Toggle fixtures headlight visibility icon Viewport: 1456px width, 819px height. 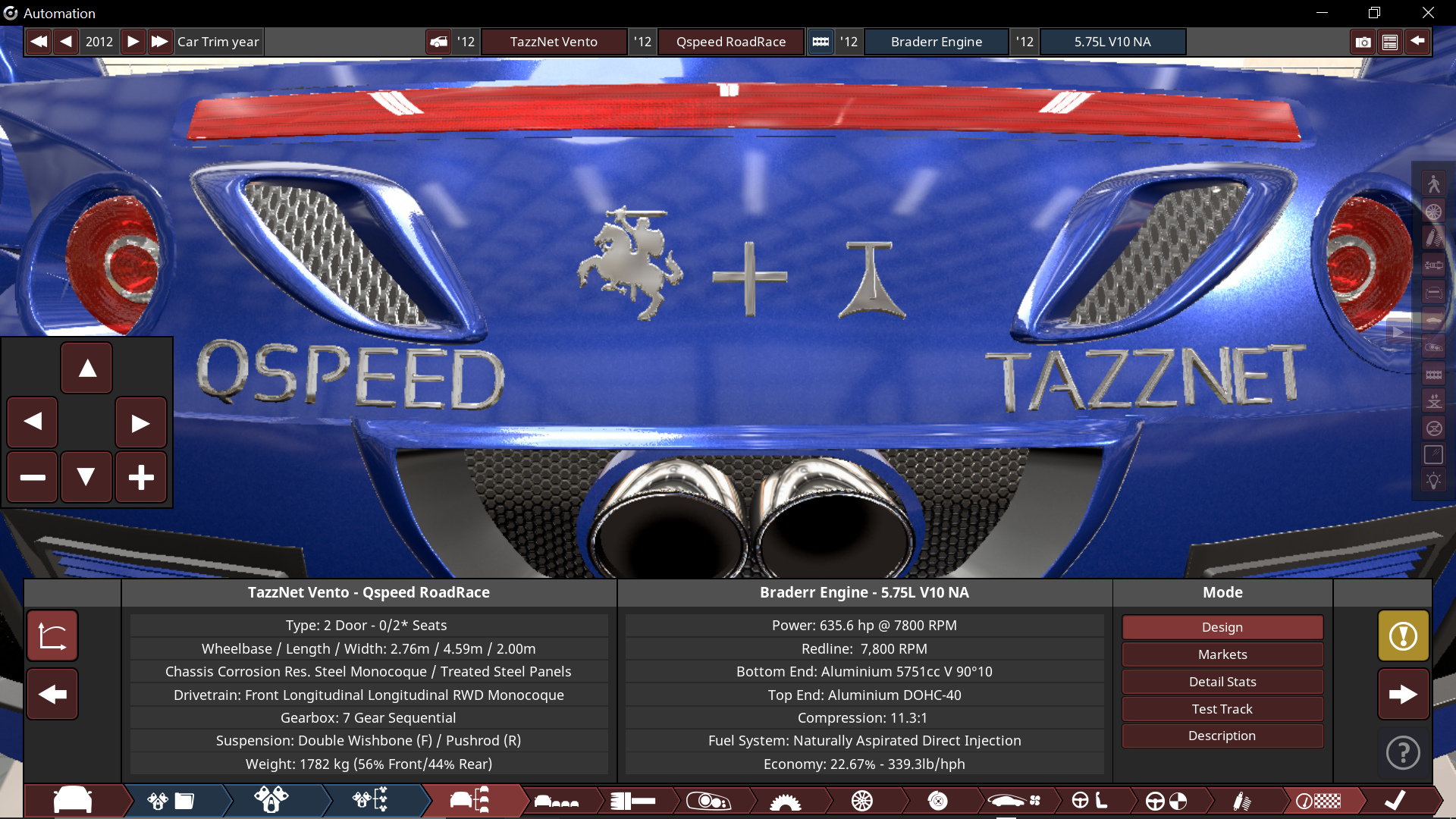click(1433, 347)
